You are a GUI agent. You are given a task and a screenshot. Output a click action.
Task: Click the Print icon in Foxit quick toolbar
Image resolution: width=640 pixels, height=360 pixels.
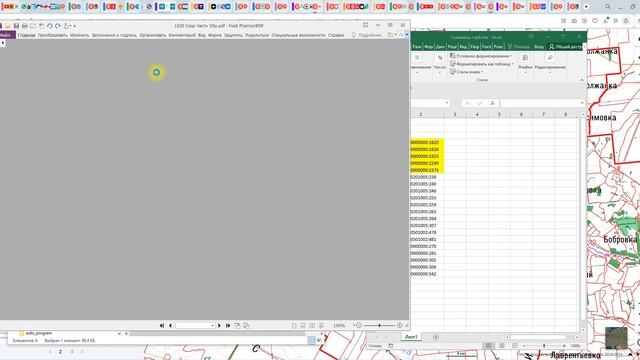(x=24, y=26)
